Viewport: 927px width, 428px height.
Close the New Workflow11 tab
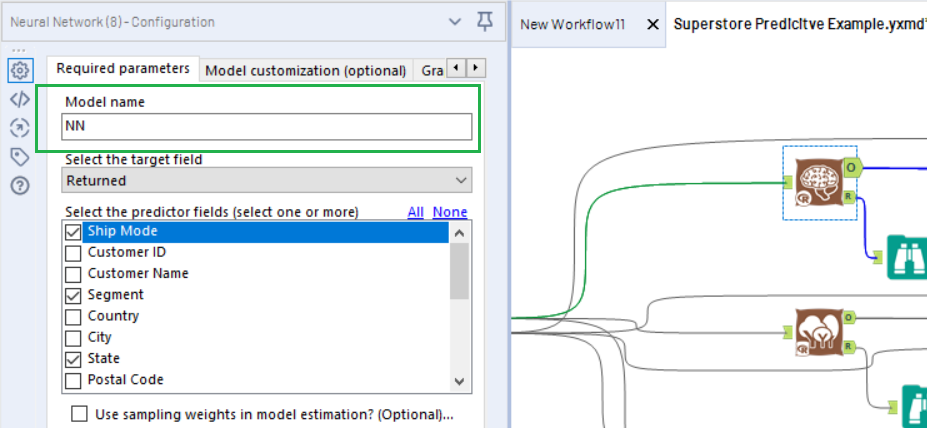653,25
